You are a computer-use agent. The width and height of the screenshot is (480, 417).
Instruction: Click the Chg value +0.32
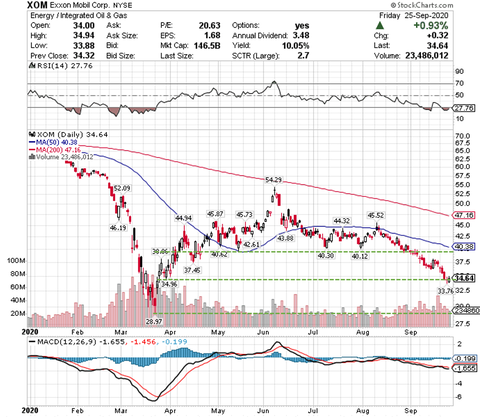[438, 36]
